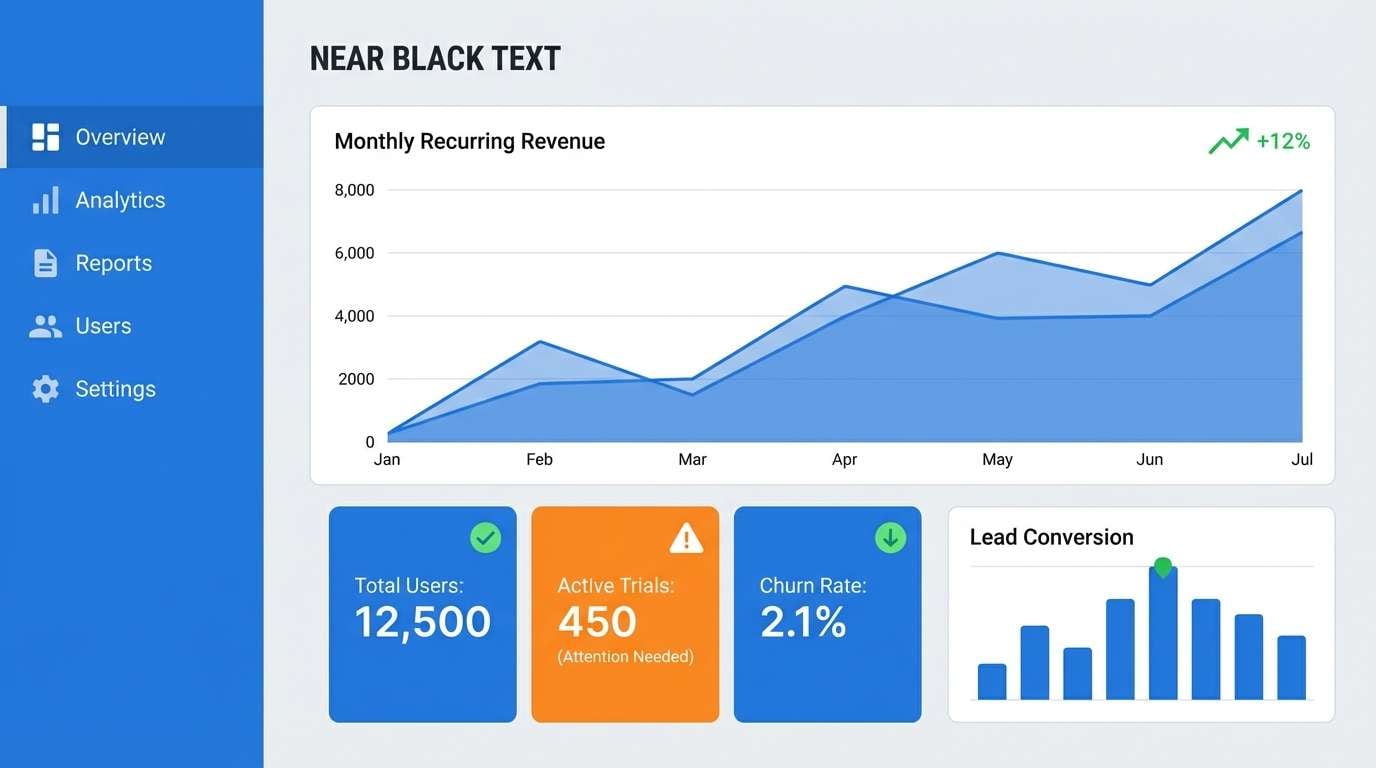The image size is (1376, 768).
Task: Open the Users page from sidebar
Action: point(103,325)
